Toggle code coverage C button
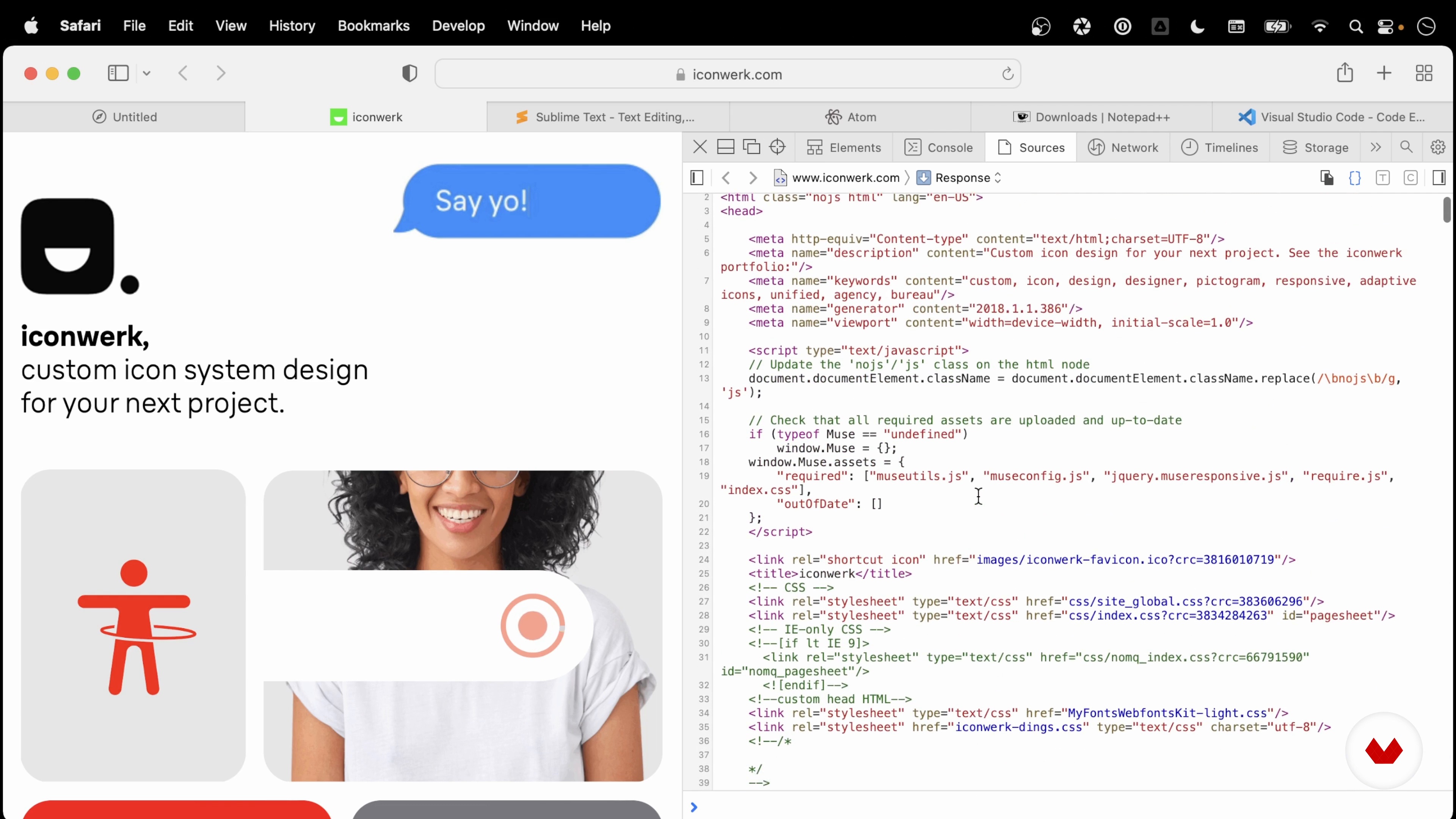1456x819 pixels. (x=1411, y=177)
